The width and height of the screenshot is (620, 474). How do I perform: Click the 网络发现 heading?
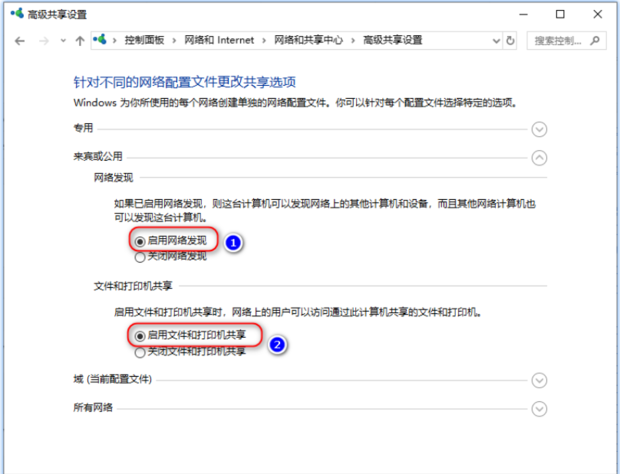(x=113, y=178)
